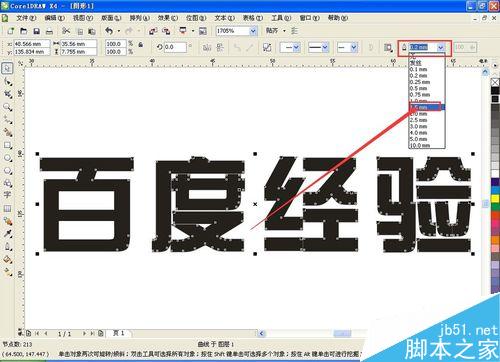
Task: Click the Export icon
Action: coord(166,31)
